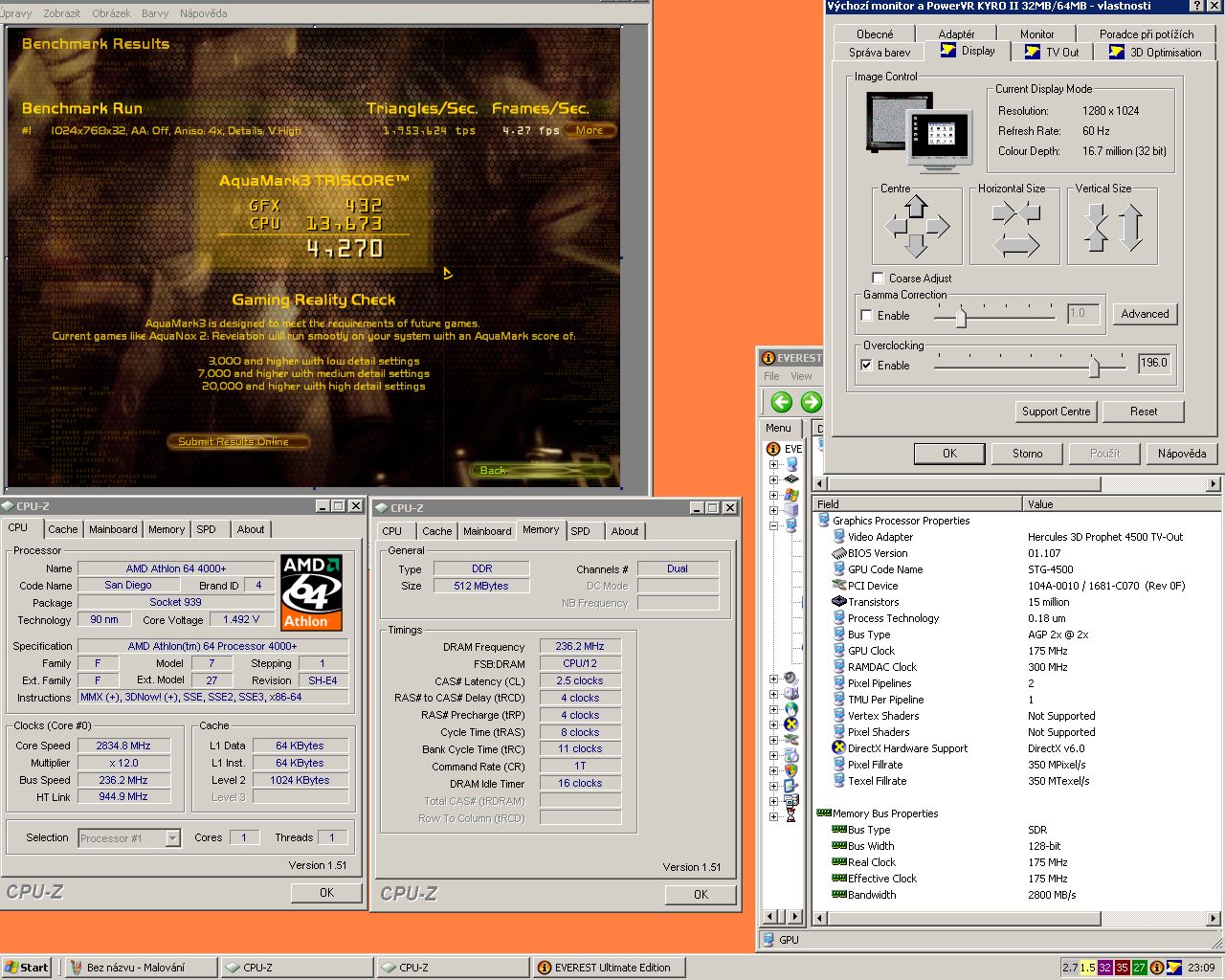Click the More button in AquaMark results

(590, 130)
